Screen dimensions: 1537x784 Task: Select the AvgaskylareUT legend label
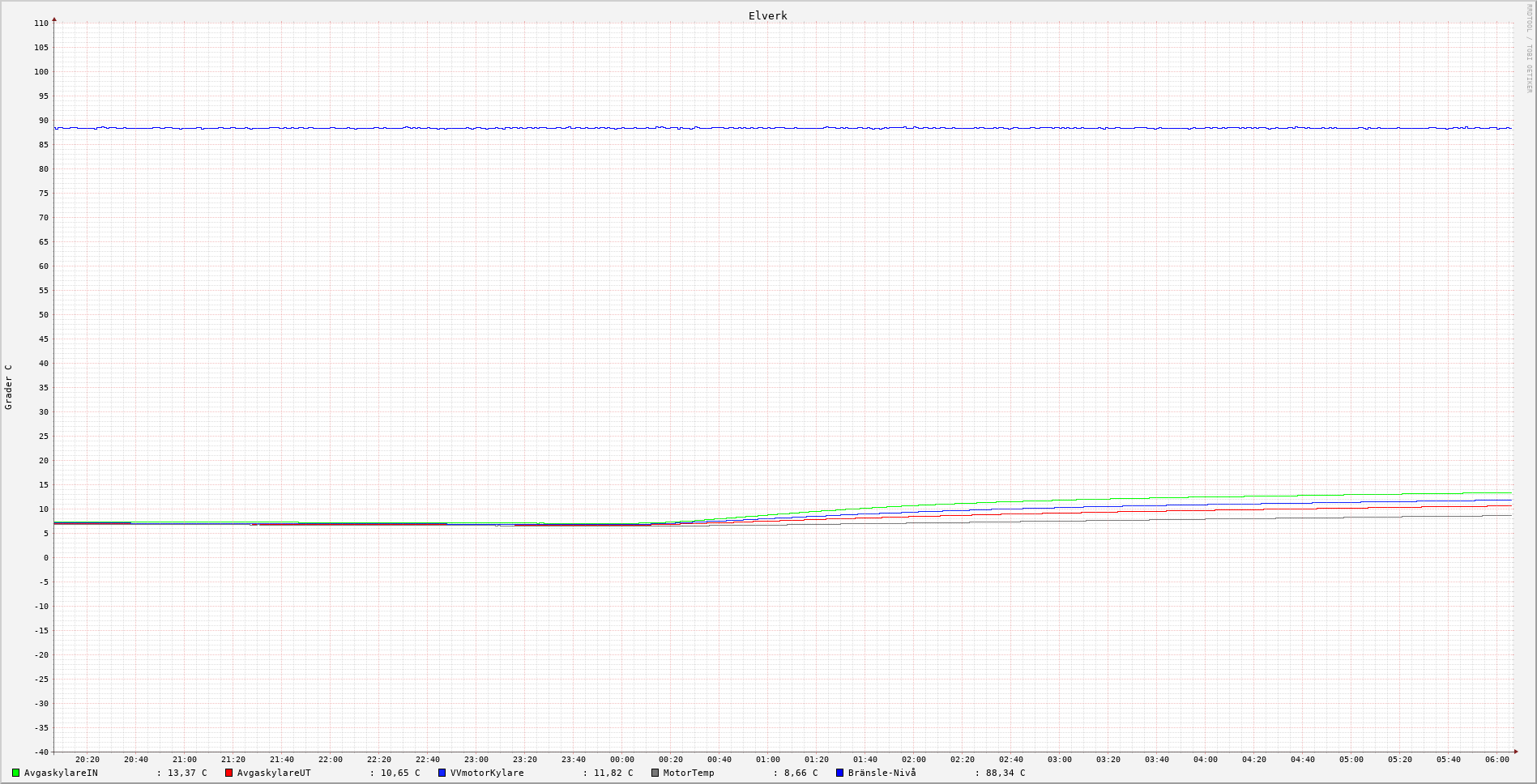tap(274, 773)
